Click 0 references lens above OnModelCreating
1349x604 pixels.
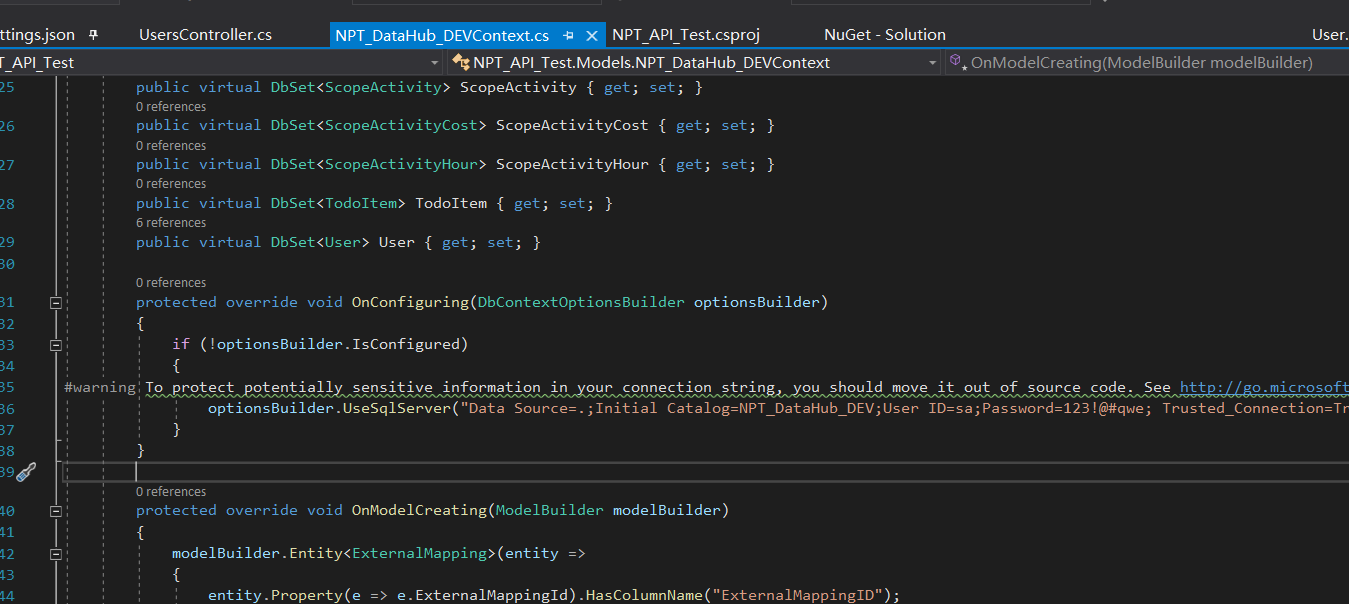tap(171, 492)
